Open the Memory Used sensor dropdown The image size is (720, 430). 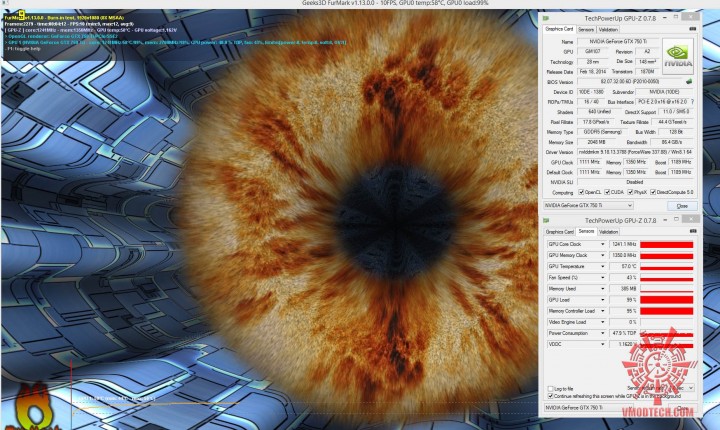tap(602, 289)
